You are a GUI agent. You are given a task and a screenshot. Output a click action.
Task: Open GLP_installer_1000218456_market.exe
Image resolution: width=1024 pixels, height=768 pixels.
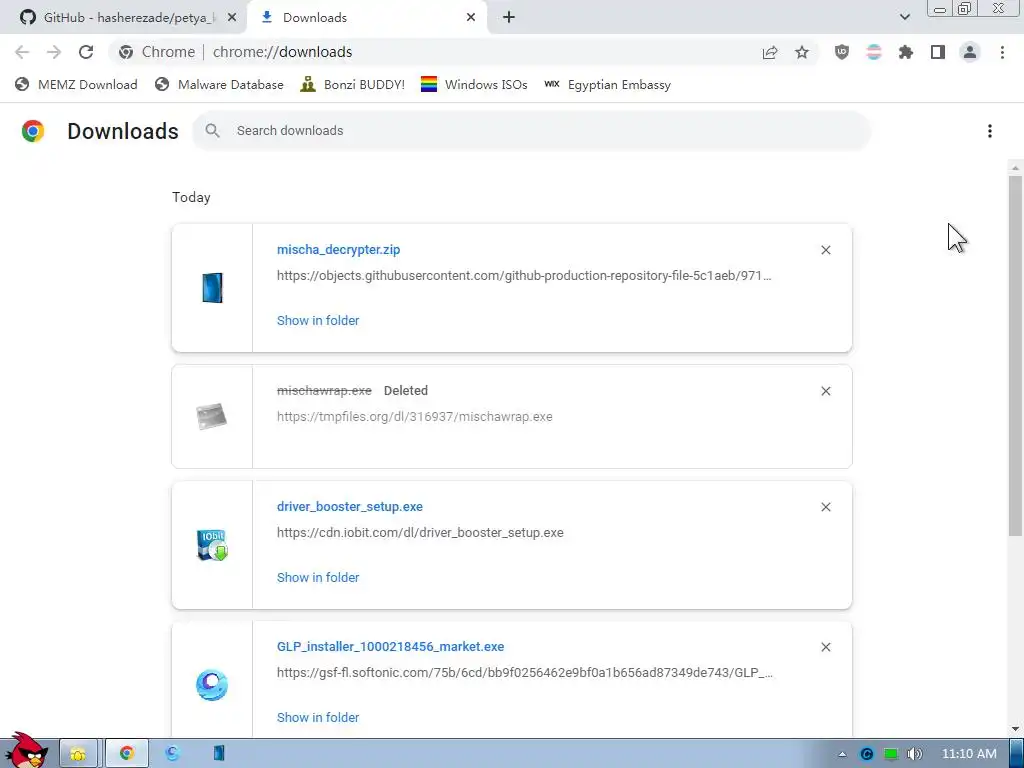(391, 647)
